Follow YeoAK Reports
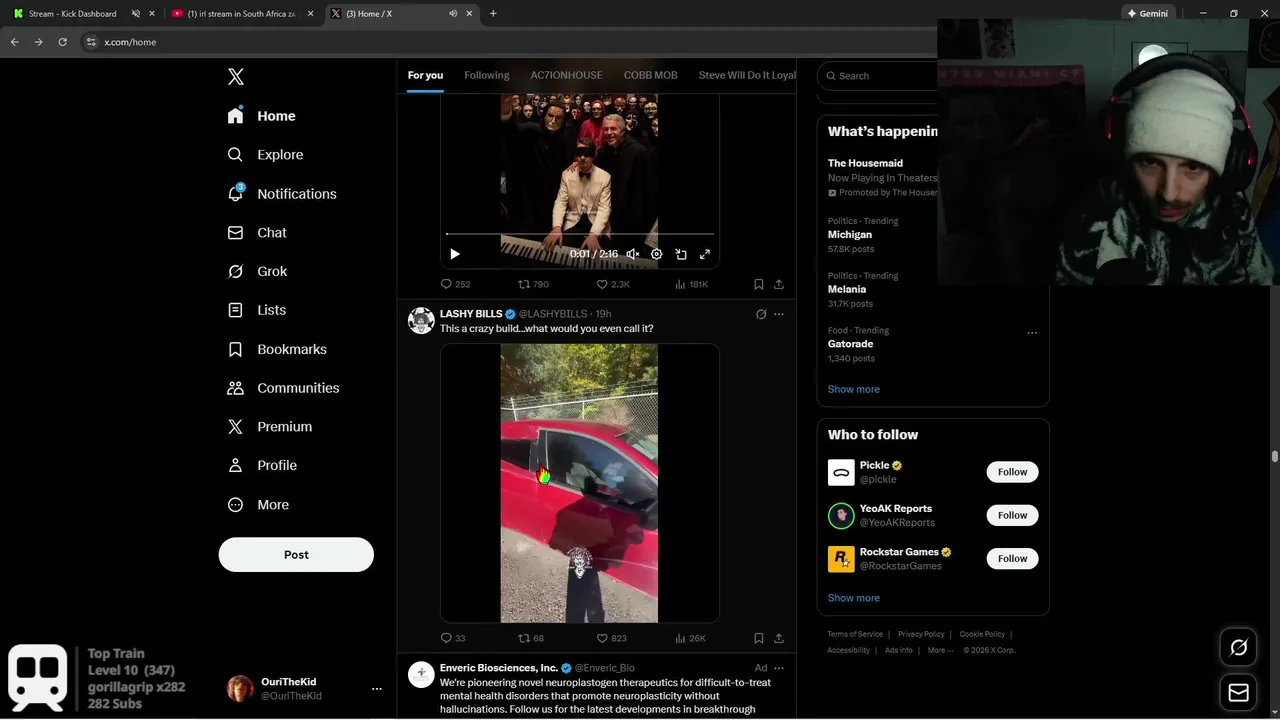Screen dimensions: 1280x720 coord(1012,515)
